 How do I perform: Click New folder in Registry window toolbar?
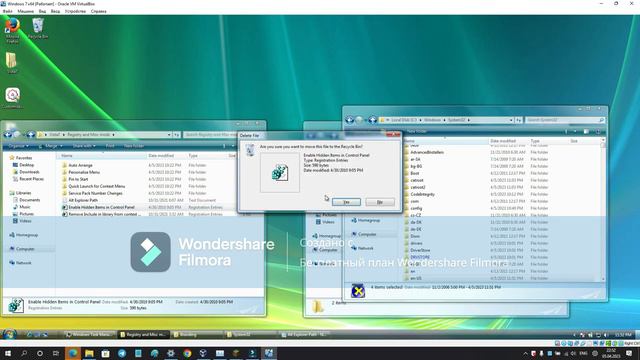[x=133, y=146]
